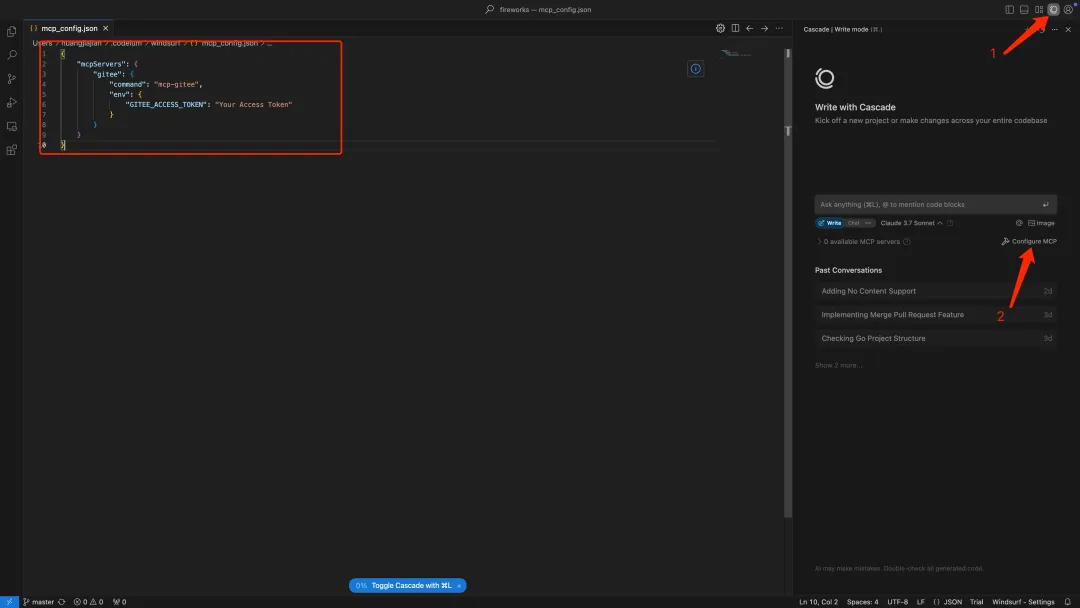Toggle the primary sidebar layout icon
1080x608 pixels.
[x=1010, y=9]
